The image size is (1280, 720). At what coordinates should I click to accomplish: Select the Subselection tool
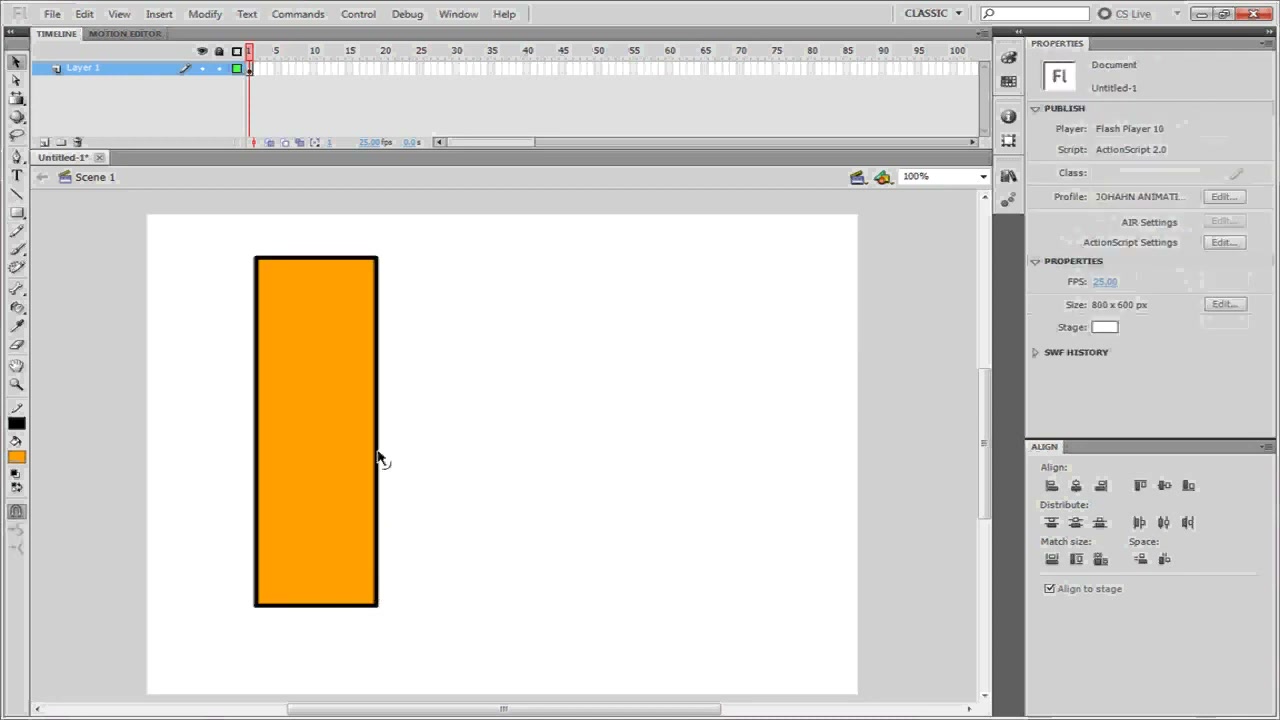coord(16,80)
